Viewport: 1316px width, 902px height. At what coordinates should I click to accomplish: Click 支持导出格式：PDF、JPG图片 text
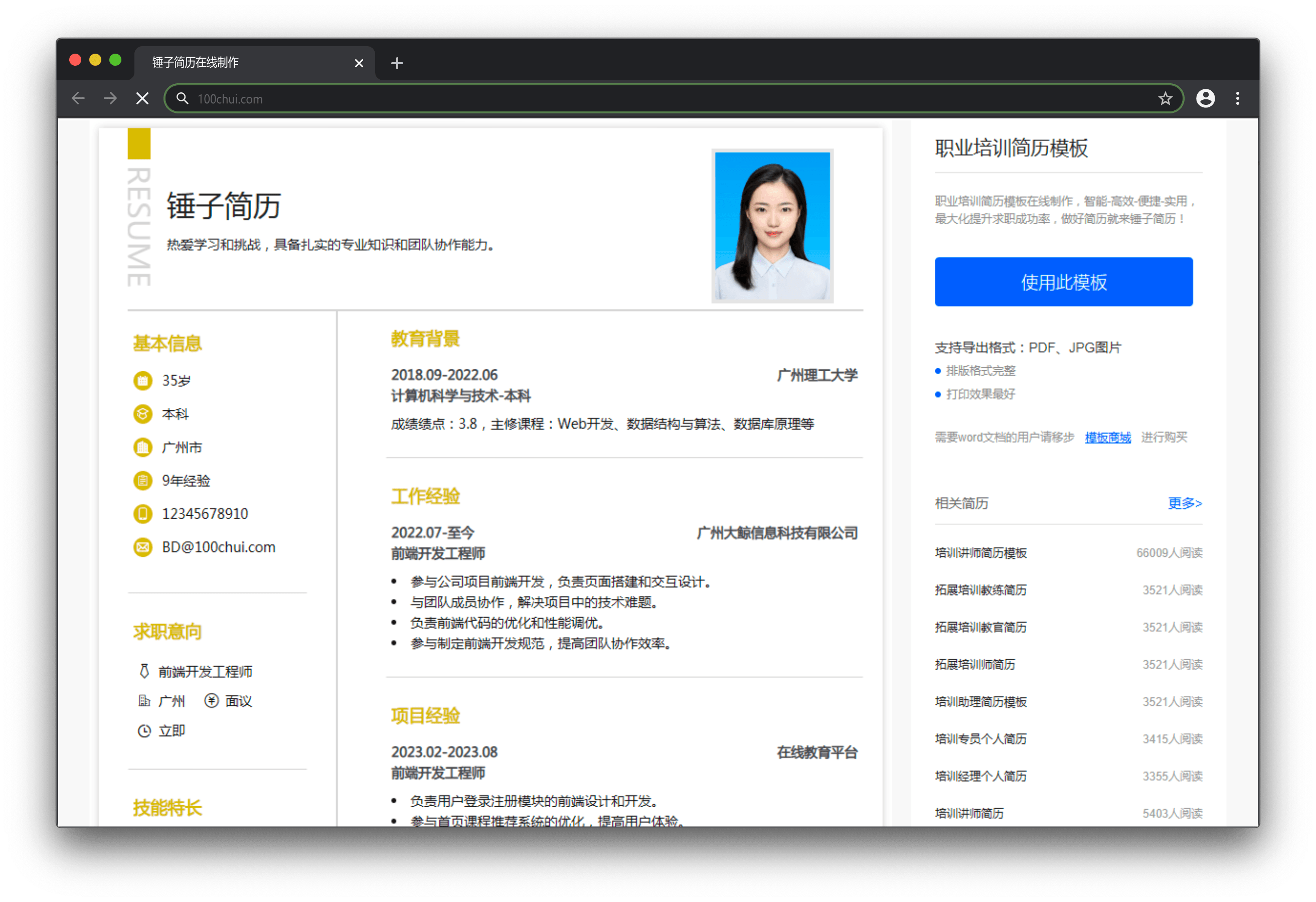tap(1028, 347)
